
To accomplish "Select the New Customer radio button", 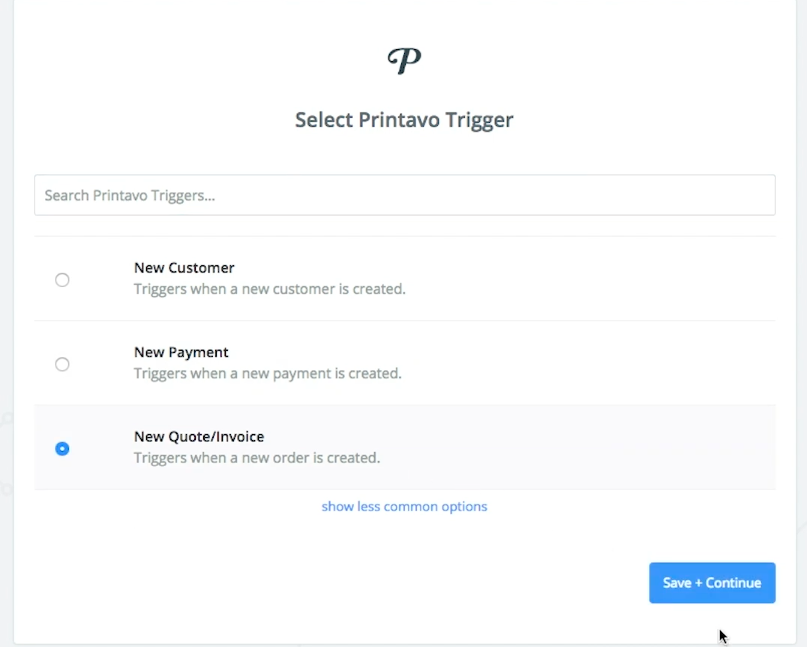I will [62, 279].
